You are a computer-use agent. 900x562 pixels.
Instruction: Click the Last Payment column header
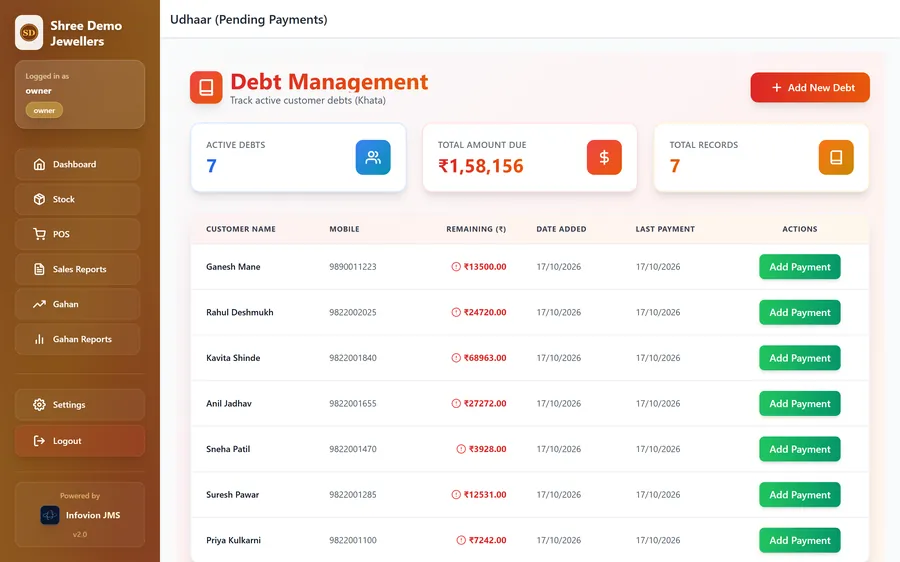(665, 229)
